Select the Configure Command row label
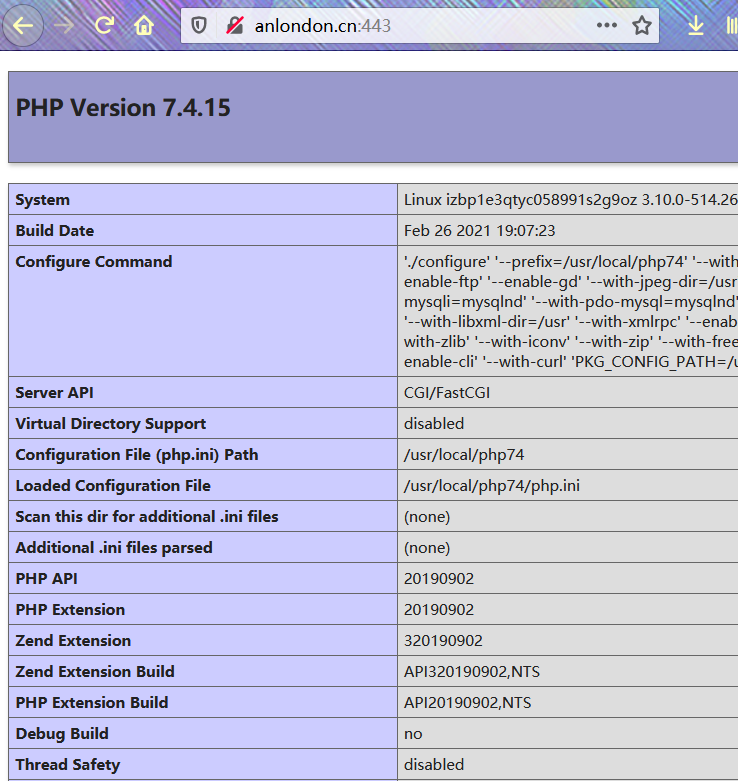The width and height of the screenshot is (738, 781). click(x=94, y=262)
